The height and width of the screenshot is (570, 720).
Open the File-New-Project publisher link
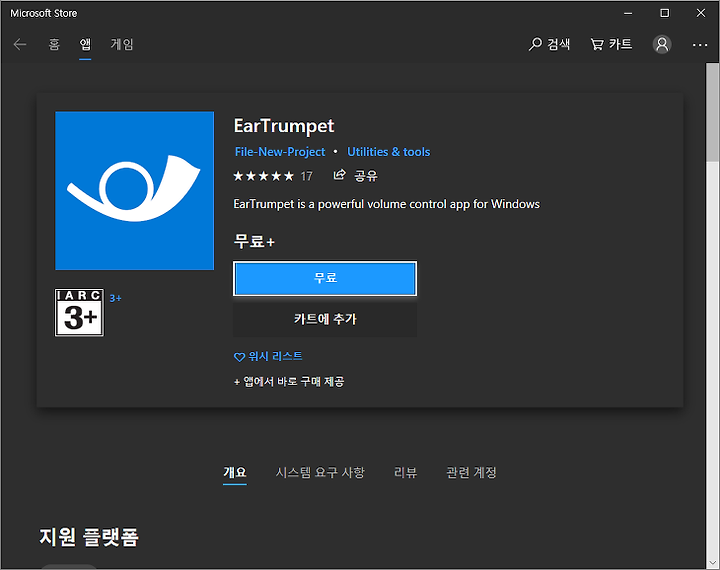pos(280,152)
